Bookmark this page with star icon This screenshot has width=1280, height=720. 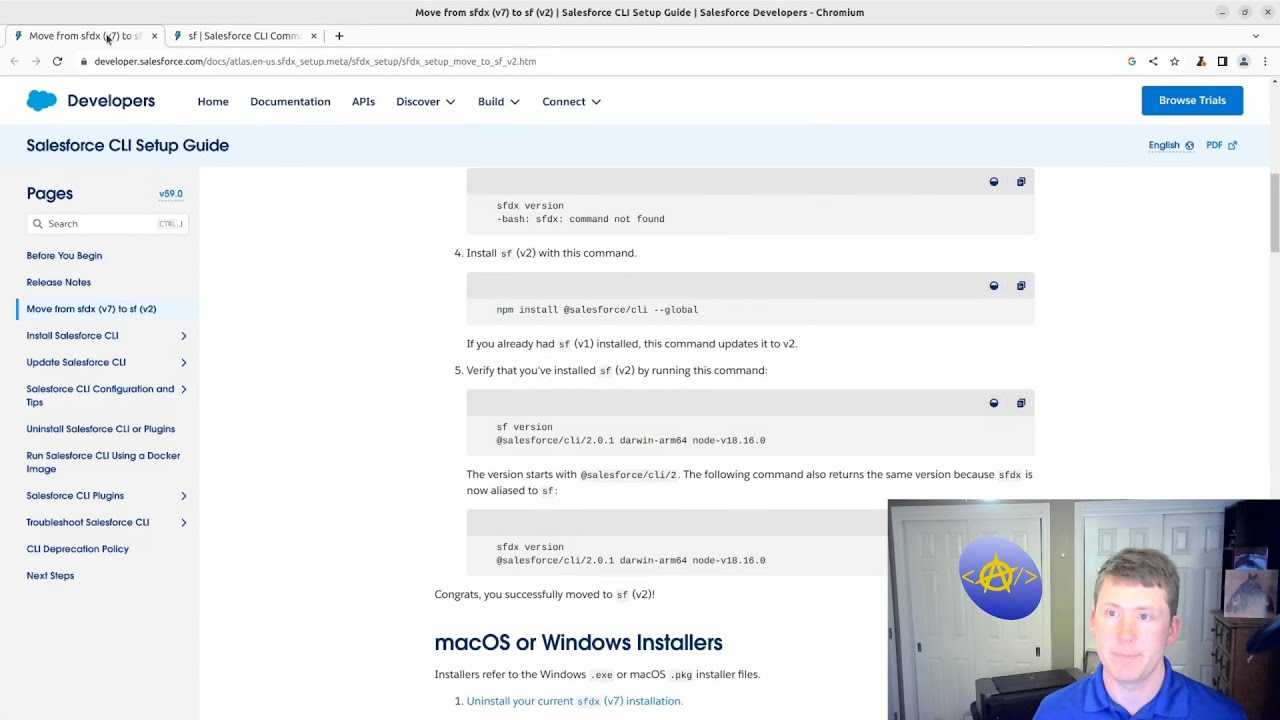pyautogui.click(x=1174, y=61)
